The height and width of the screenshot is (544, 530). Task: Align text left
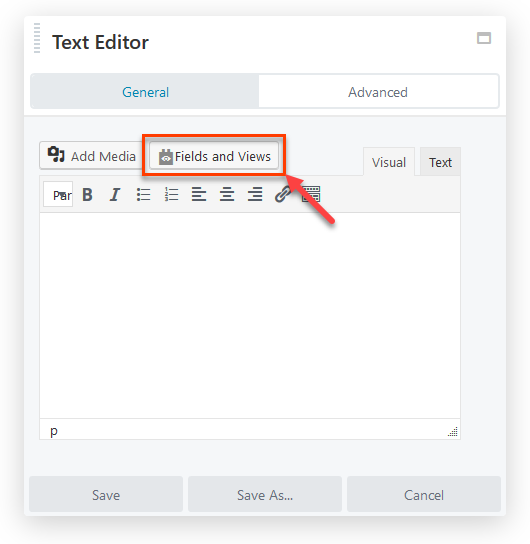tap(199, 194)
